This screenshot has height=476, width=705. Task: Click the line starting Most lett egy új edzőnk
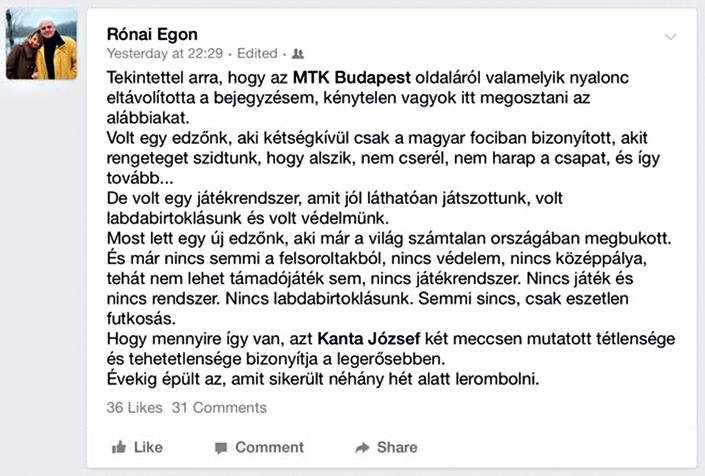[389, 238]
